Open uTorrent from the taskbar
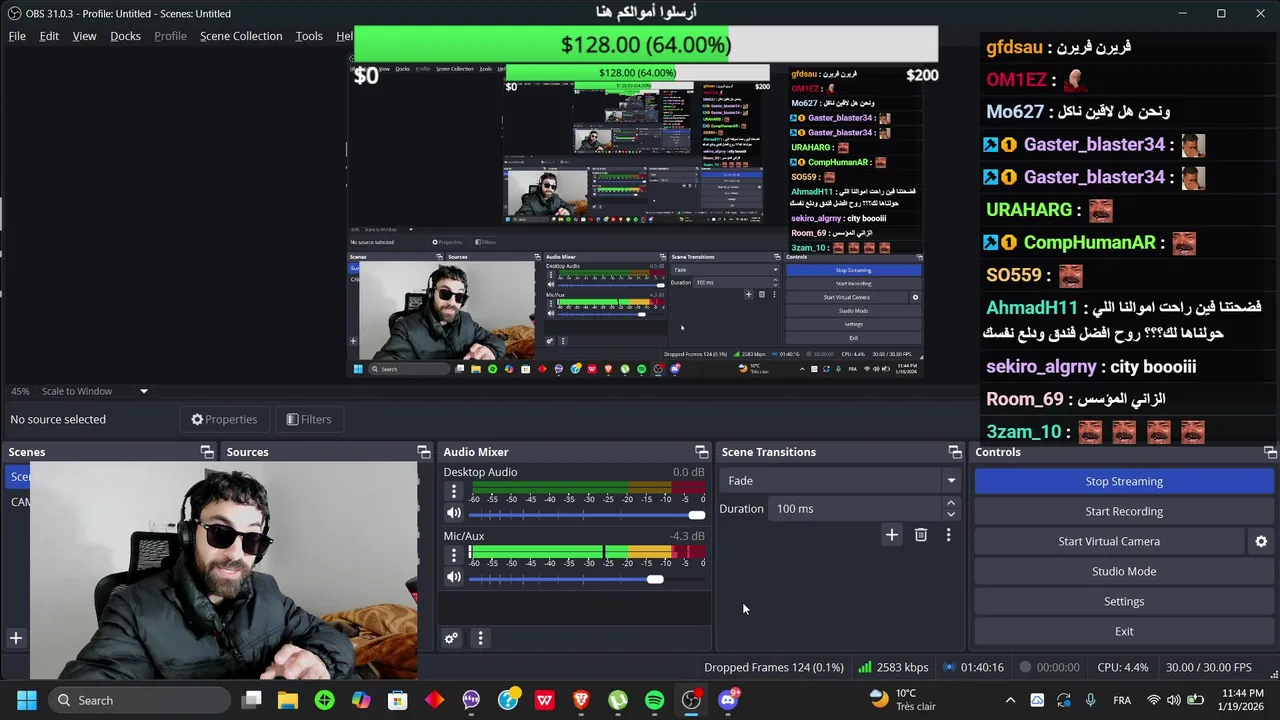Image resolution: width=1280 pixels, height=720 pixels. pos(618,700)
